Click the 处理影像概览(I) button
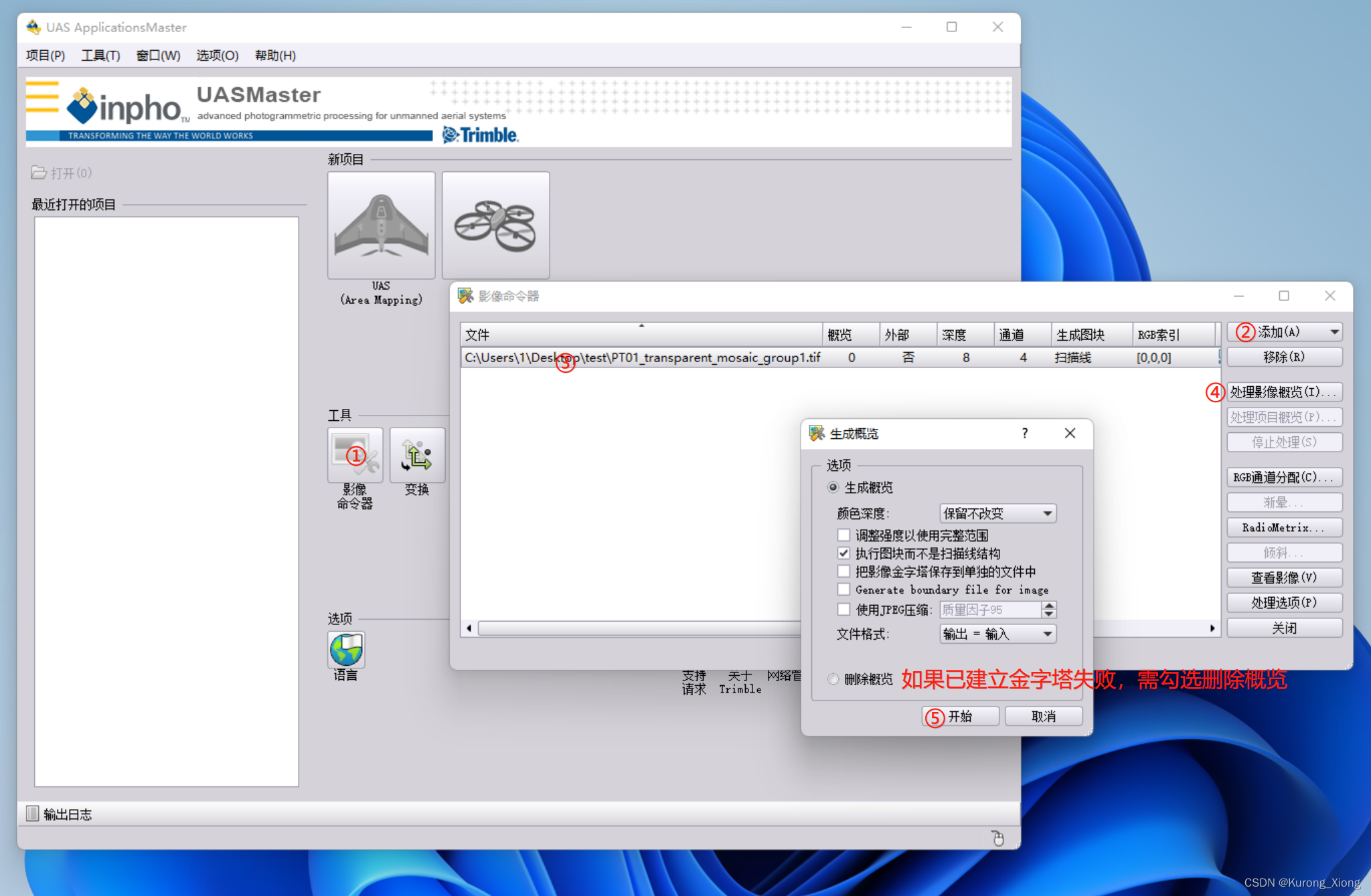Viewport: 1371px width, 896px height. [1284, 391]
